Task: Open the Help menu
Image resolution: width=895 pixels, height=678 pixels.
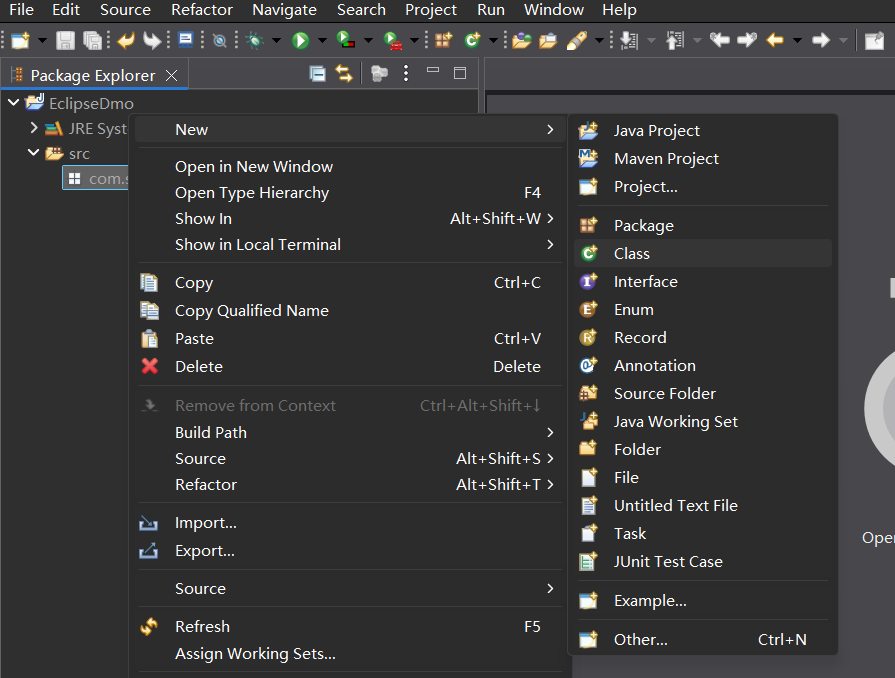Action: tap(619, 10)
